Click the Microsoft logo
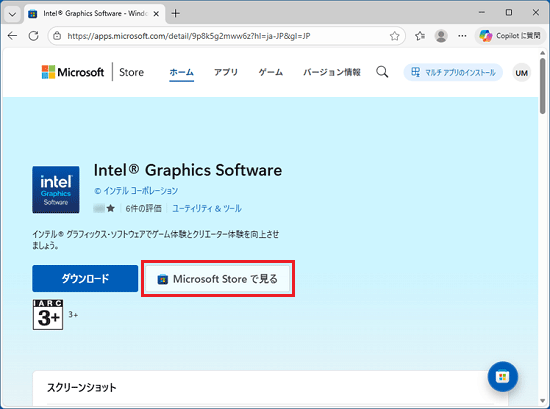 (73, 72)
